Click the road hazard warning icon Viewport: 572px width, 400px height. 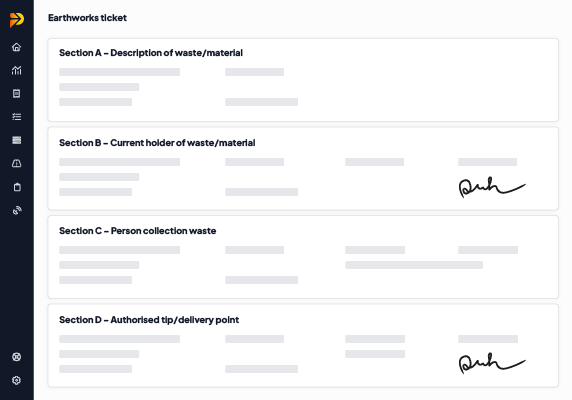pyautogui.click(x=16, y=163)
